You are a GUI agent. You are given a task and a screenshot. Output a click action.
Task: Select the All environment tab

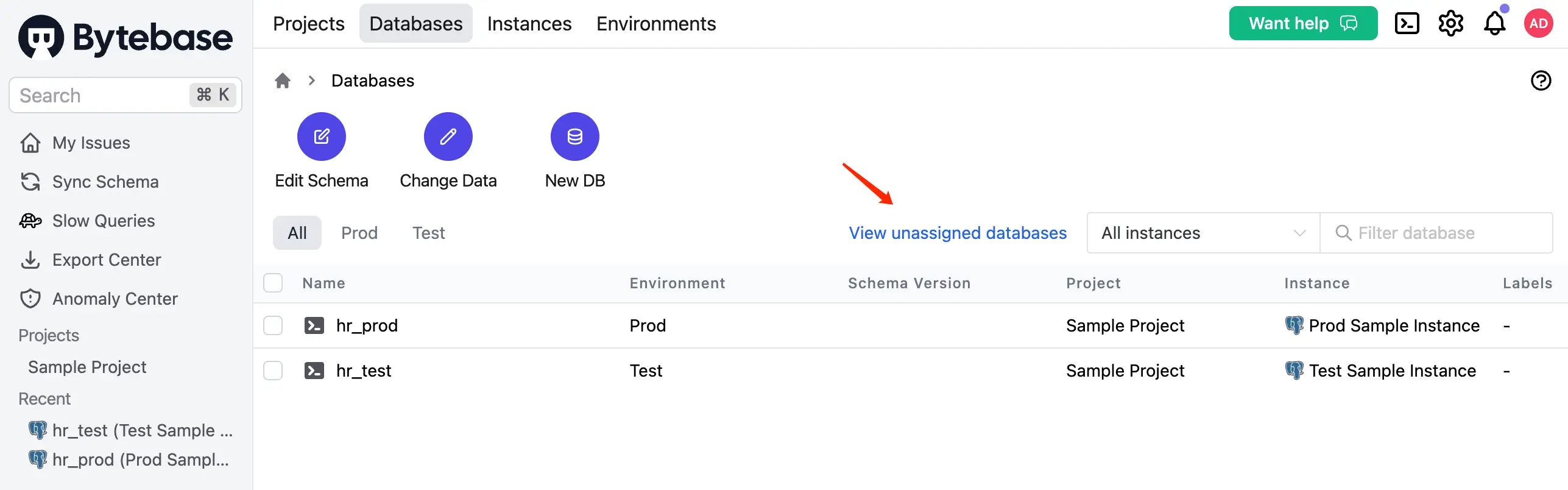[x=297, y=233]
